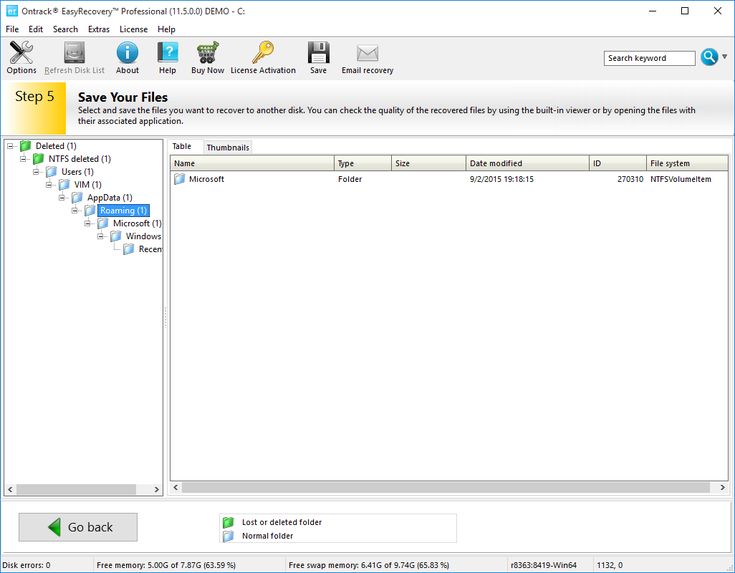This screenshot has width=735, height=573.
Task: Select Roaming (1) in the tree
Action: pos(123,211)
